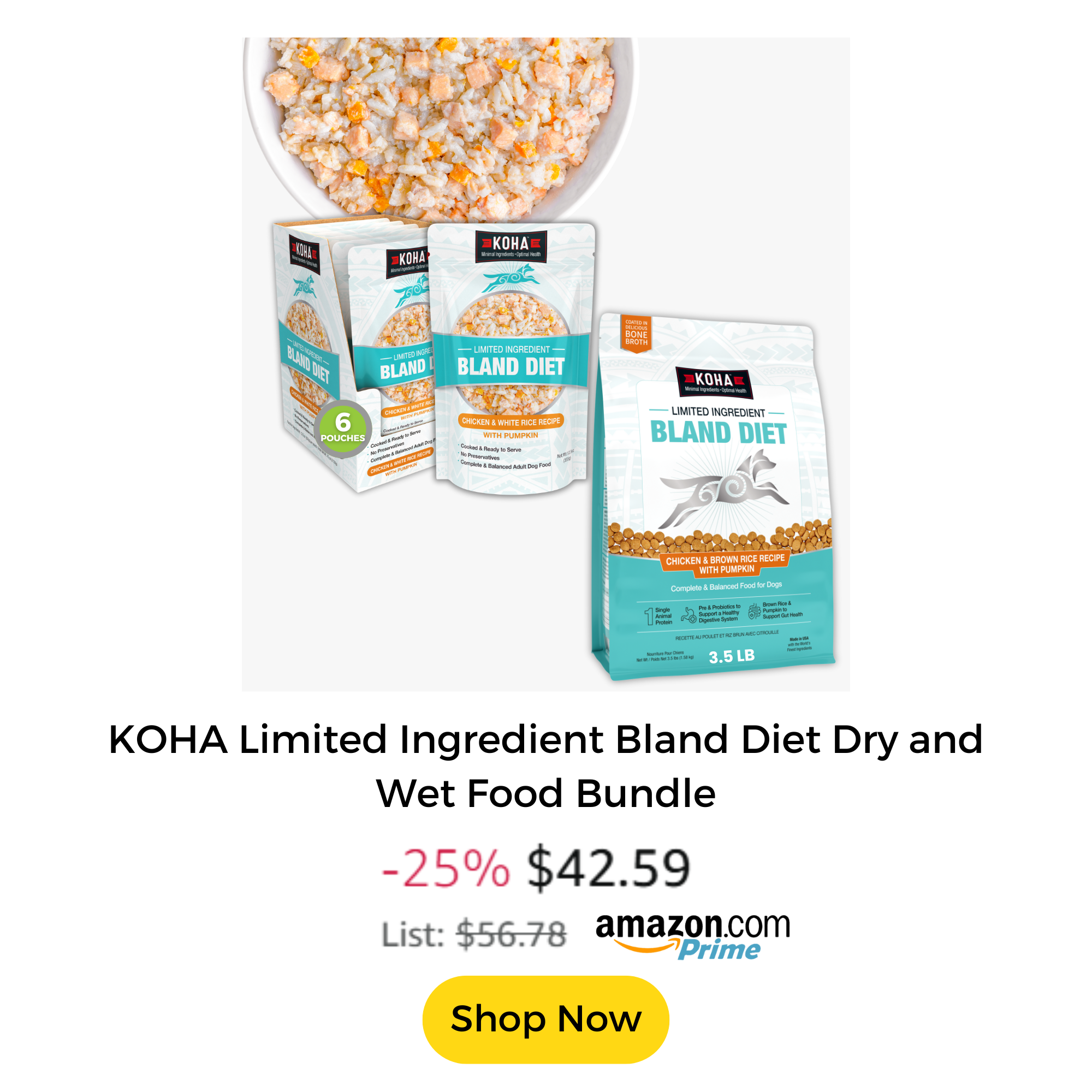Click the yellow Shop Now button
The width and height of the screenshot is (1092, 1092).
(x=545, y=1019)
